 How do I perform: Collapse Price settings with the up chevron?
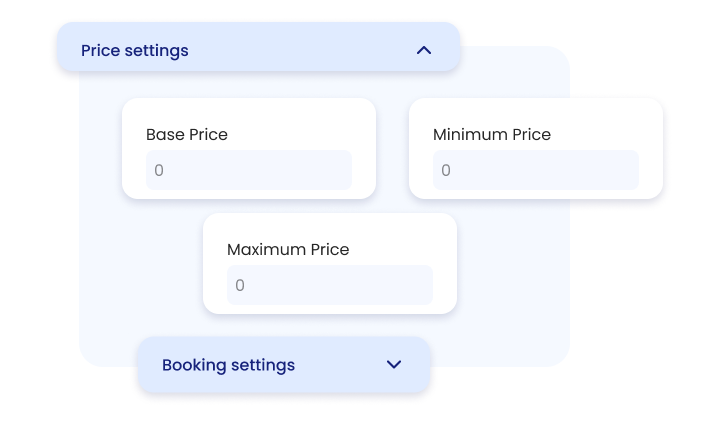[x=424, y=50]
